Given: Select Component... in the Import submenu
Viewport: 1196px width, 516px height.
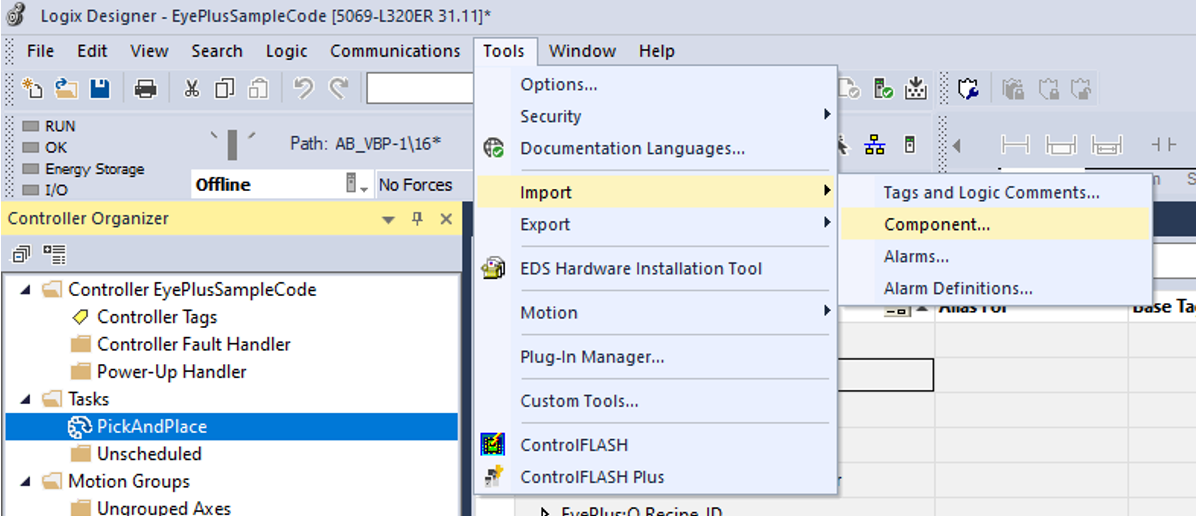Looking at the screenshot, I should [x=937, y=225].
